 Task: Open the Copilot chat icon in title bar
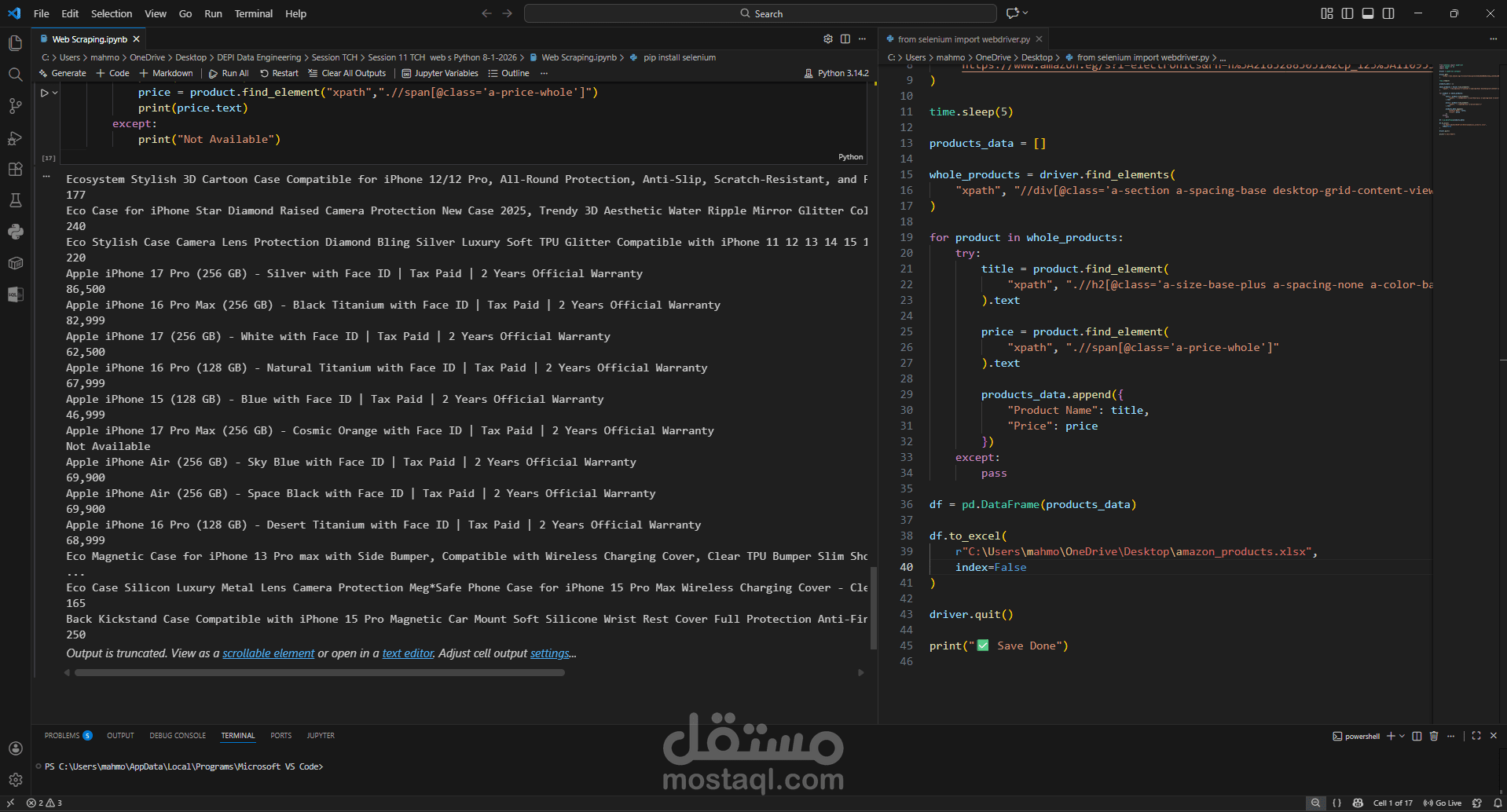coord(1013,13)
